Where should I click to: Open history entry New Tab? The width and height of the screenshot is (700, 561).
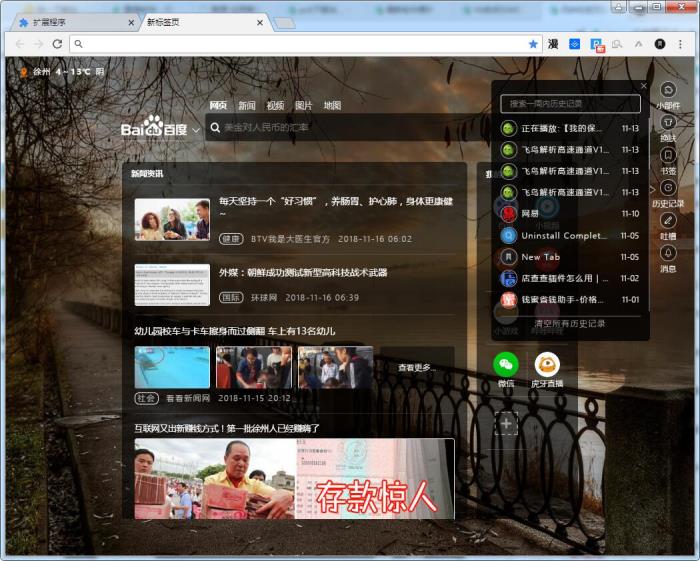tap(570, 257)
